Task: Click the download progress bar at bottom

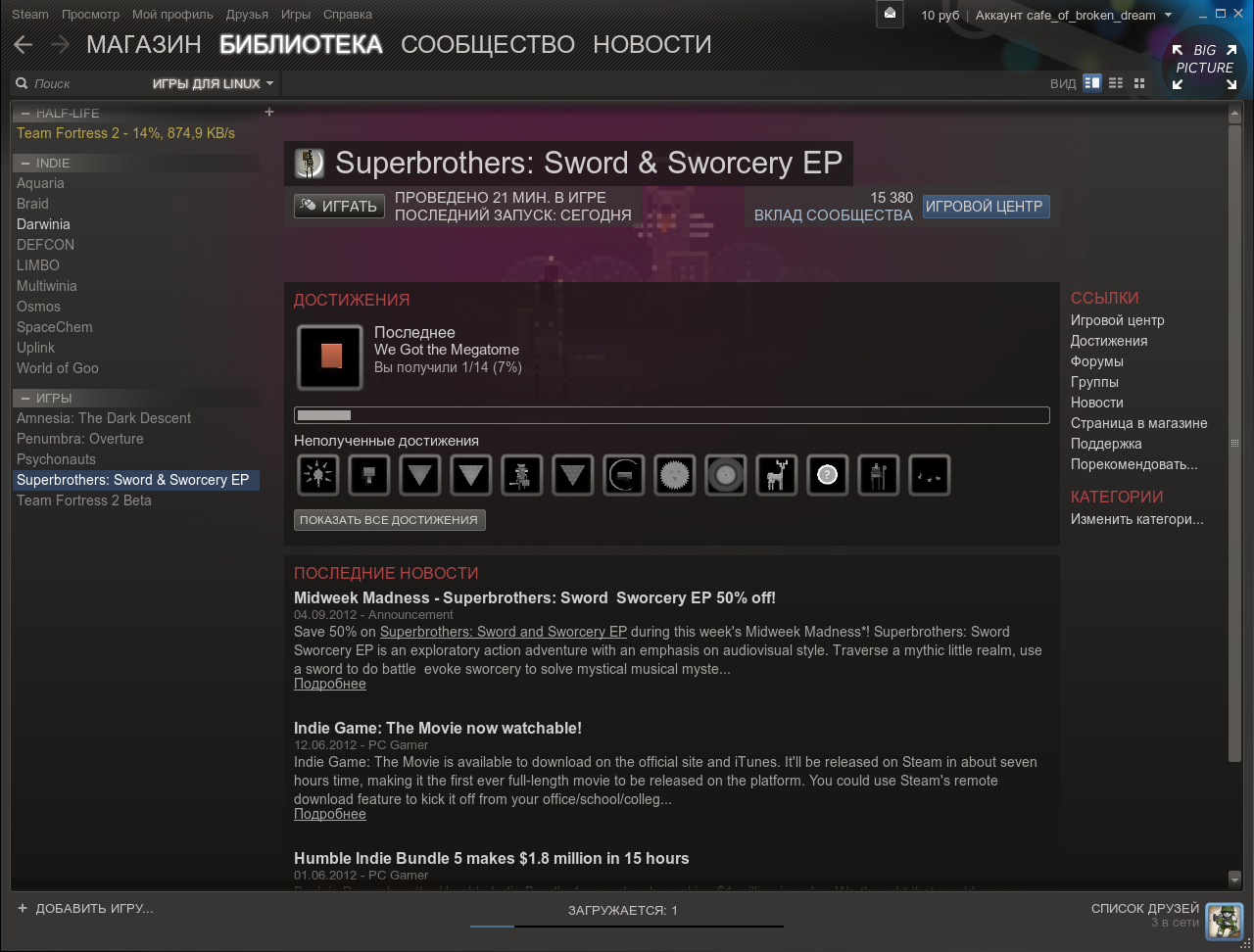Action: pyautogui.click(x=626, y=925)
